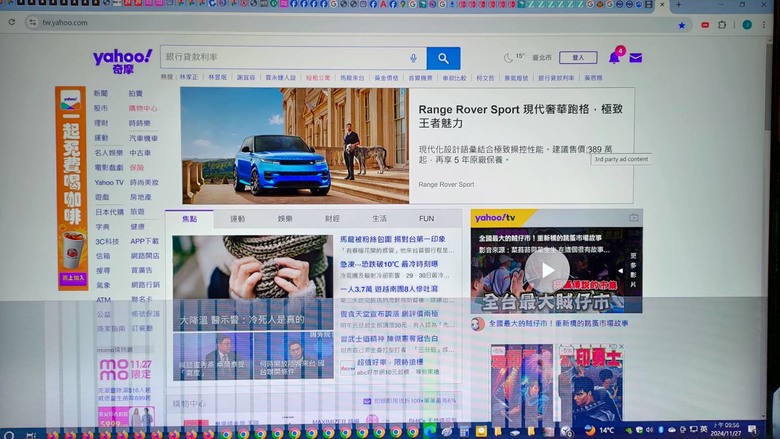
Task: Click the Yahoo TV panel corner icon
Action: click(633, 218)
